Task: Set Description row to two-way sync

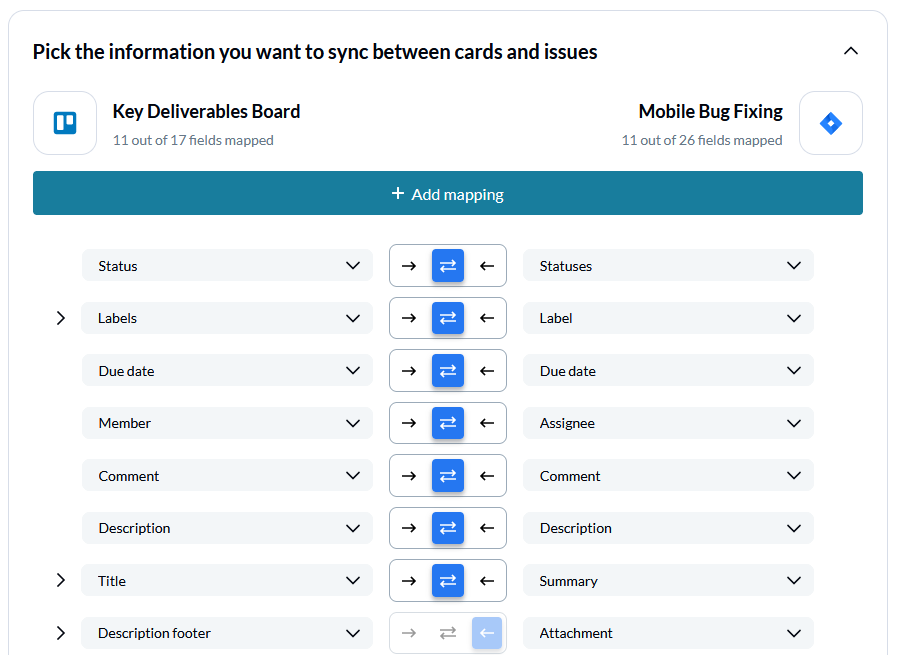Action: point(448,528)
